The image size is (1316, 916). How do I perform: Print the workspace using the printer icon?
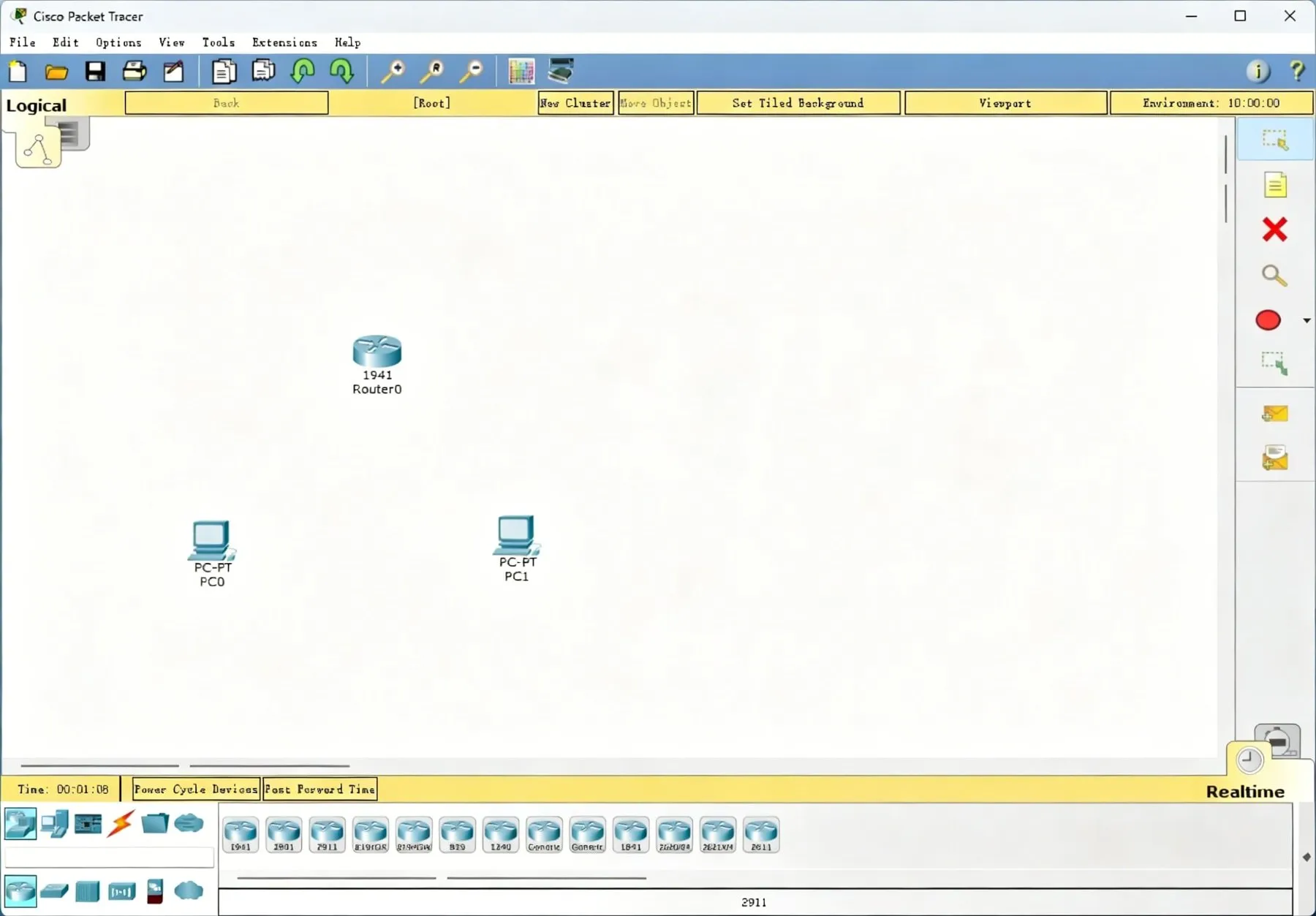click(135, 71)
